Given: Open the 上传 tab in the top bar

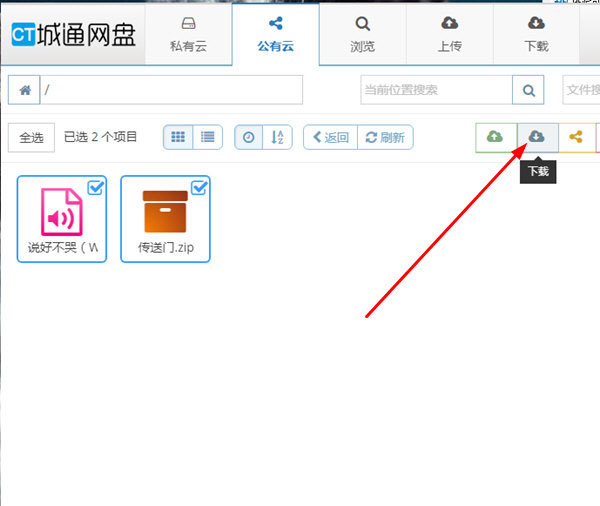Looking at the screenshot, I should pos(450,35).
